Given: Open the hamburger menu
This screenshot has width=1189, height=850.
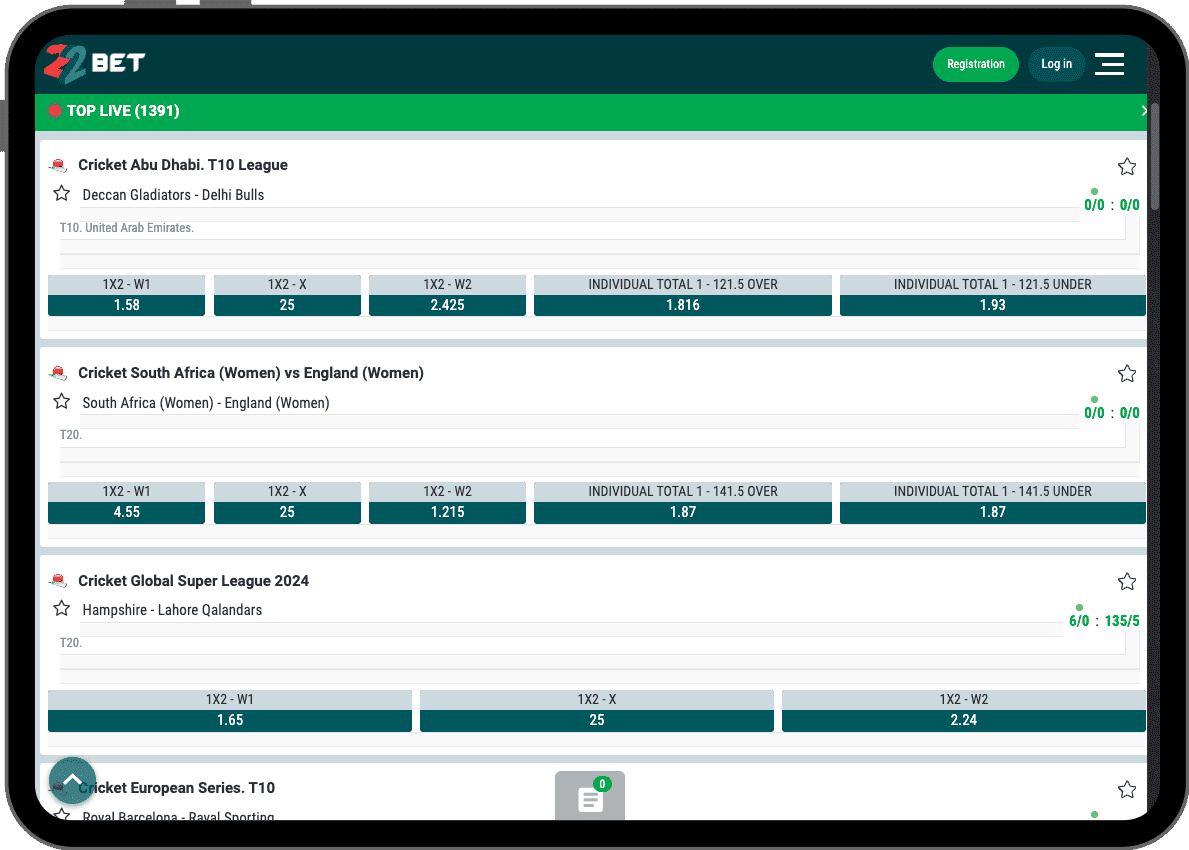Looking at the screenshot, I should coord(1109,64).
